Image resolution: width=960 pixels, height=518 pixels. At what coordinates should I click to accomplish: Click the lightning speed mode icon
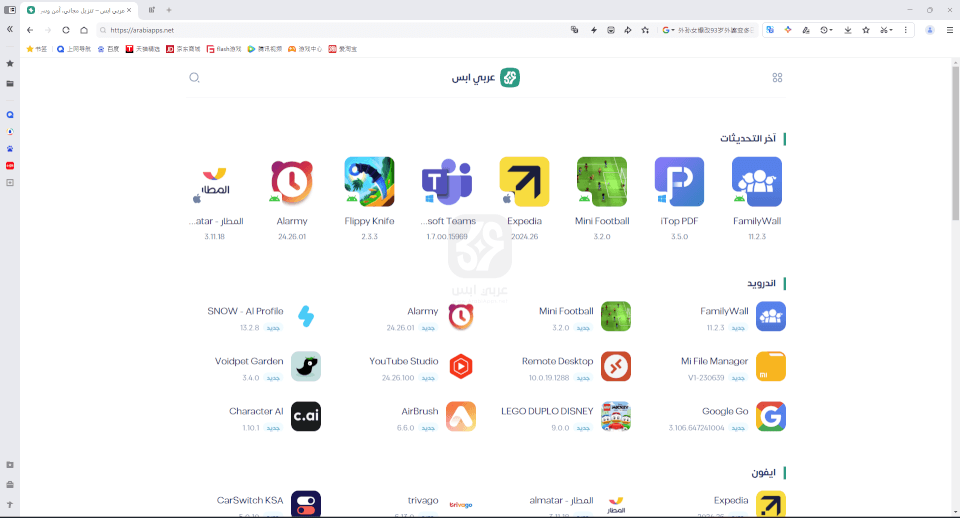[x=593, y=30]
